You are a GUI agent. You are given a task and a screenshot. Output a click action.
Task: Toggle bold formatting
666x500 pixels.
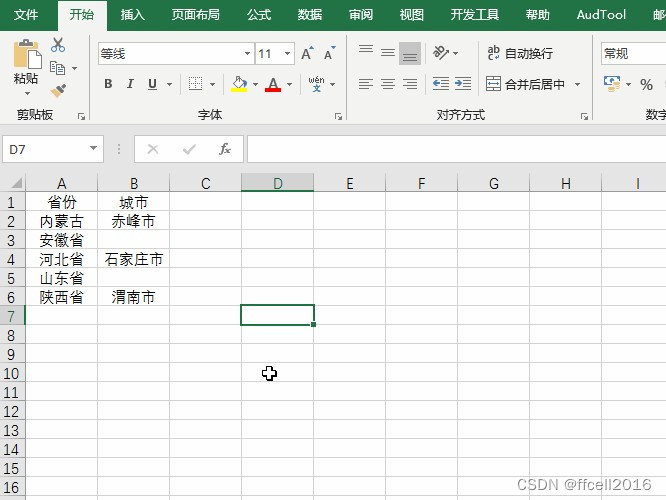pyautogui.click(x=108, y=84)
